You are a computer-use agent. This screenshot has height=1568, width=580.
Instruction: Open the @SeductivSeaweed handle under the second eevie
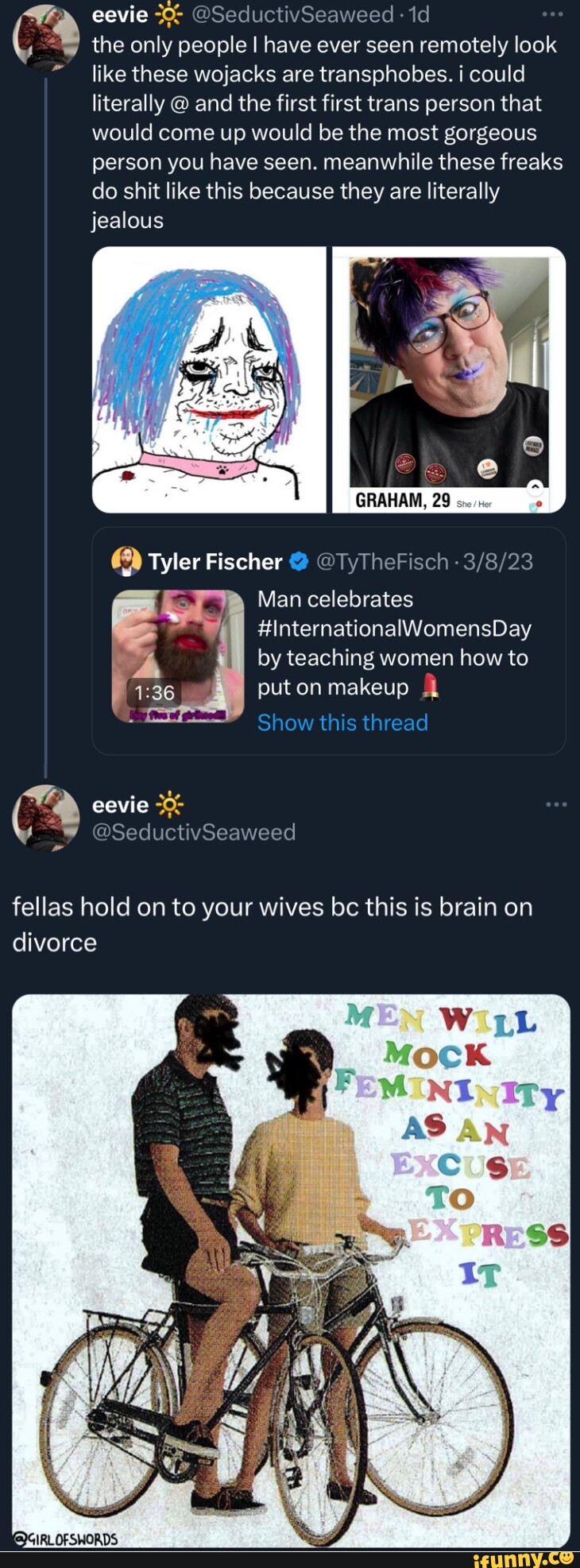coord(194,832)
